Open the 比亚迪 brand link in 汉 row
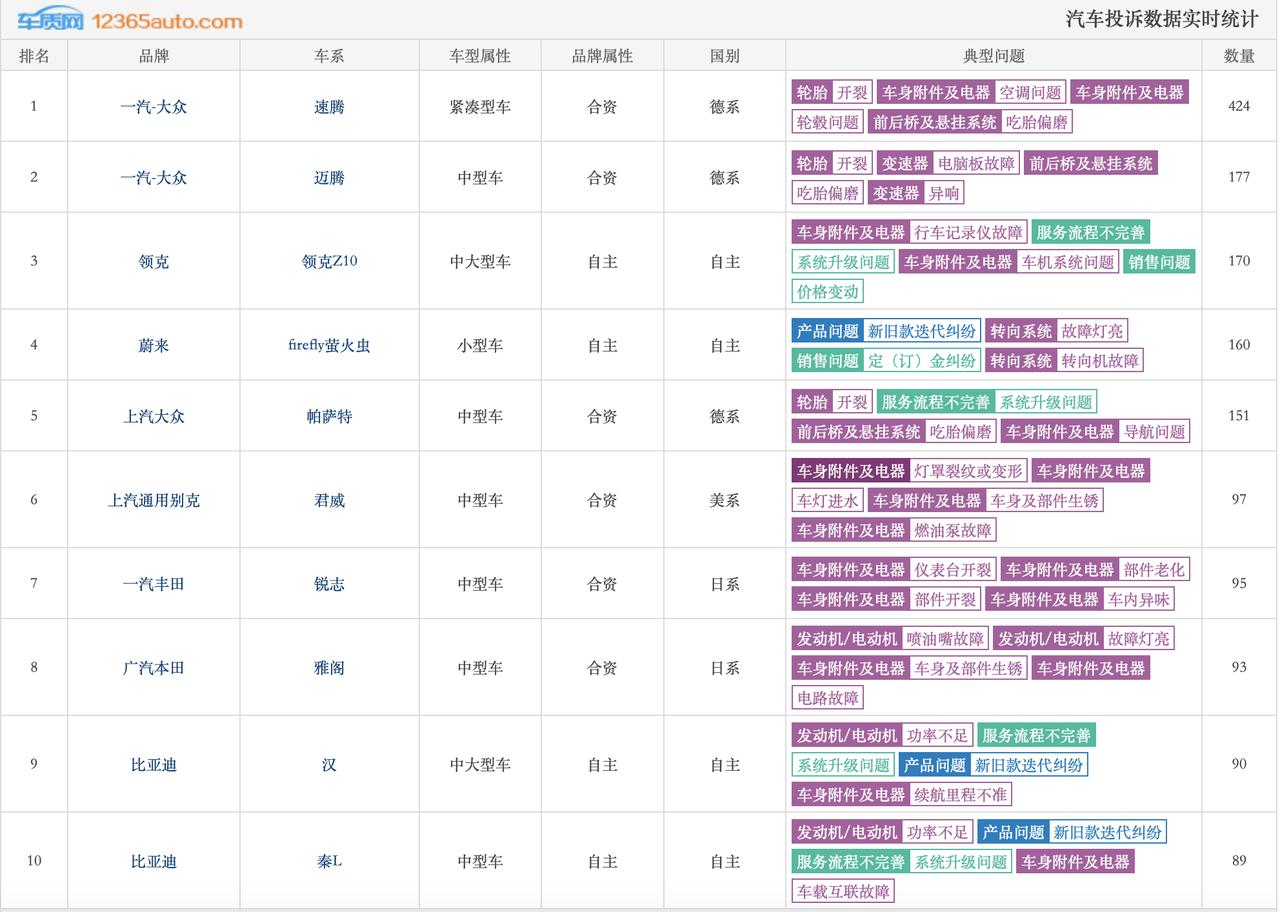The image size is (1280, 912). pos(154,765)
